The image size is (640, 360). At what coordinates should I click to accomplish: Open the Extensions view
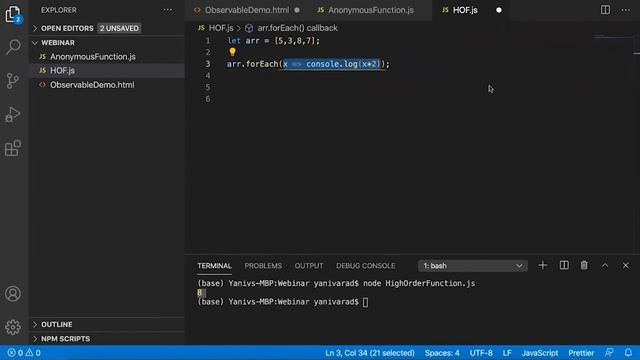coord(13,148)
